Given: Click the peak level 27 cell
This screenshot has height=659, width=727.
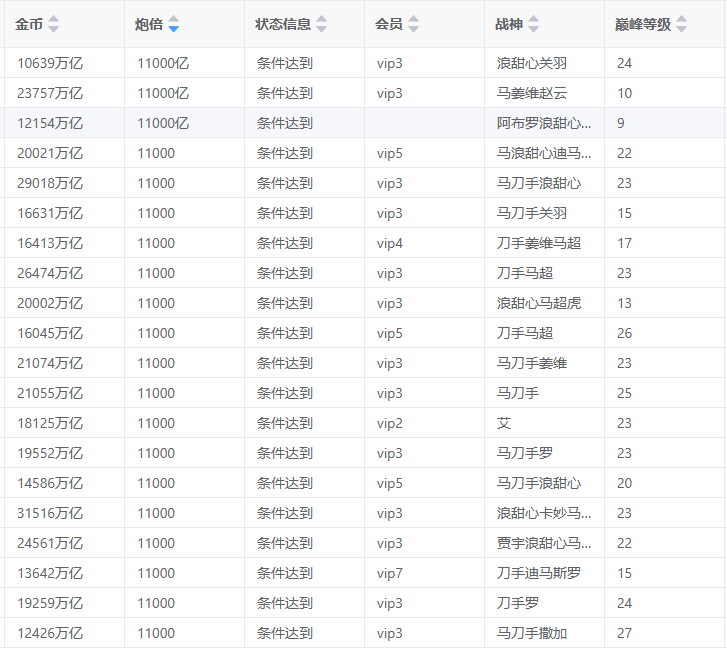Looking at the screenshot, I should [625, 633].
